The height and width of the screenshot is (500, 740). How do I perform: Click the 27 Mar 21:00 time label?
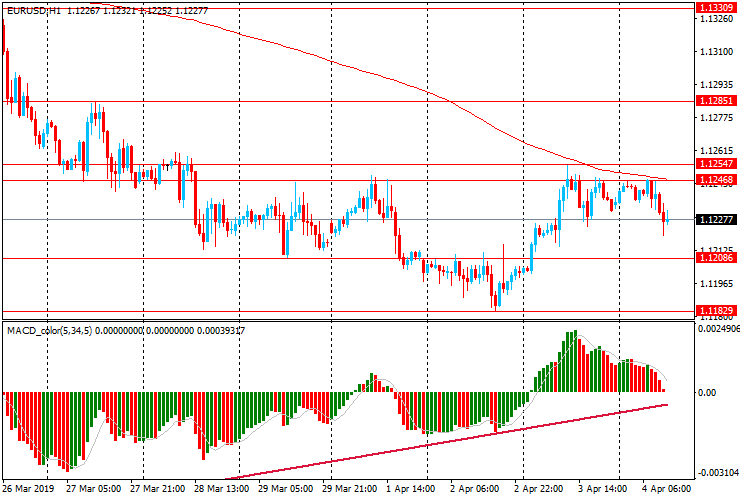pyautogui.click(x=158, y=489)
